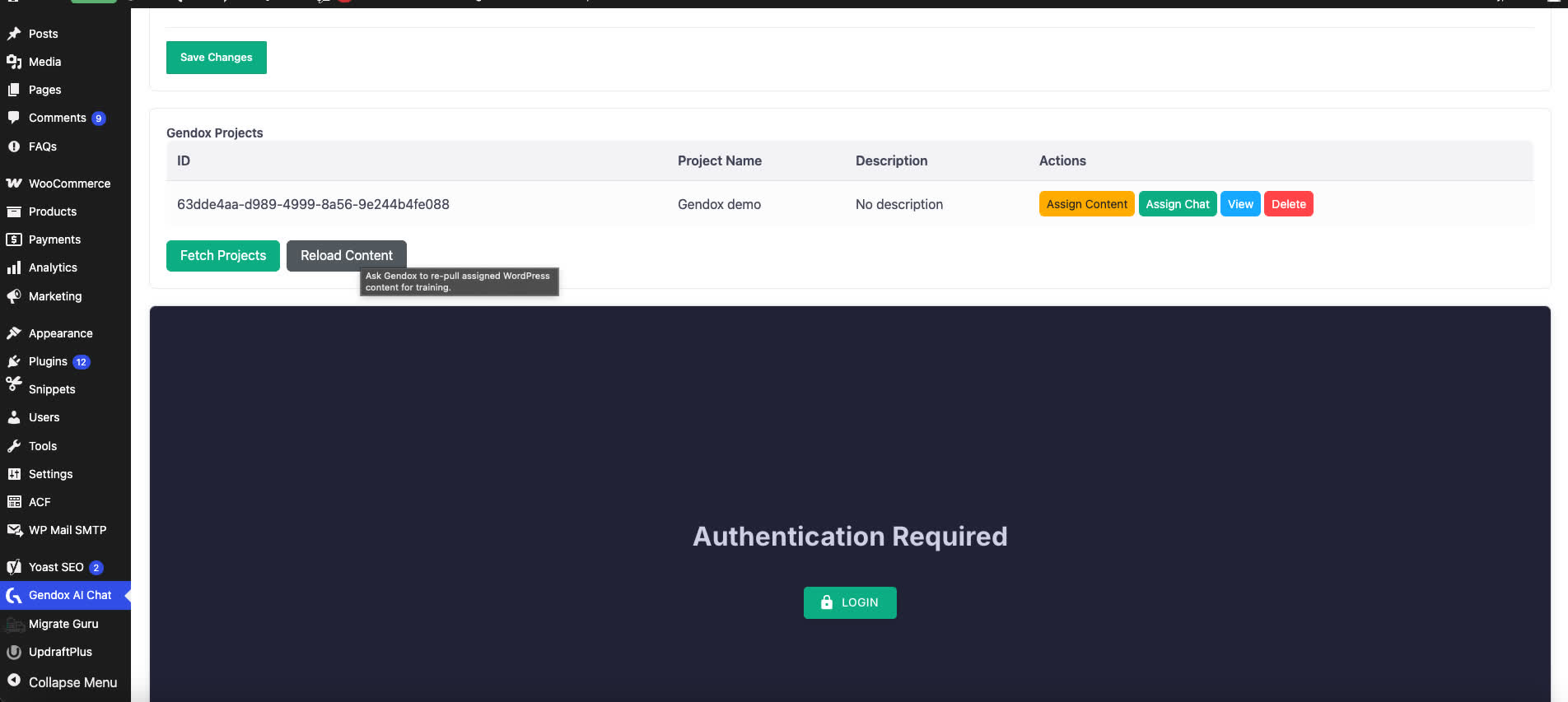The width and height of the screenshot is (1568, 702).
Task: Select the project ID 63dde4aa-d989-4999-8a56-9e244b4fe088
Action: click(x=313, y=204)
